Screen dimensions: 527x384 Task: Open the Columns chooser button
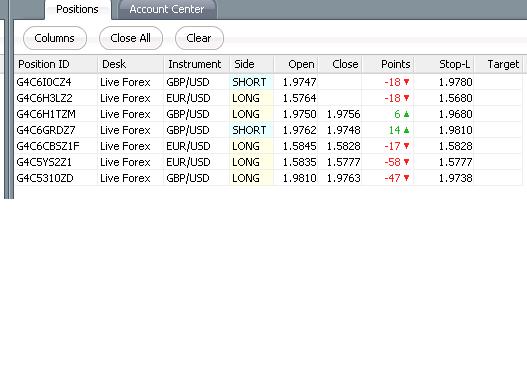coord(55,38)
